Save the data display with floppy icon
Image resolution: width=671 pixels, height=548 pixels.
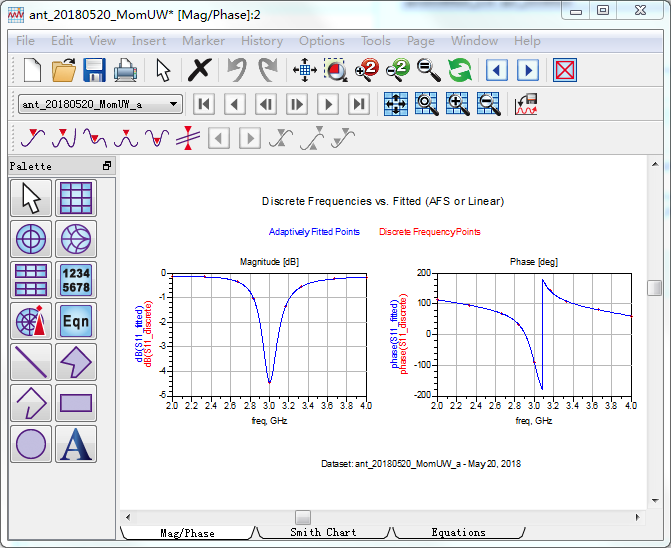click(95, 70)
